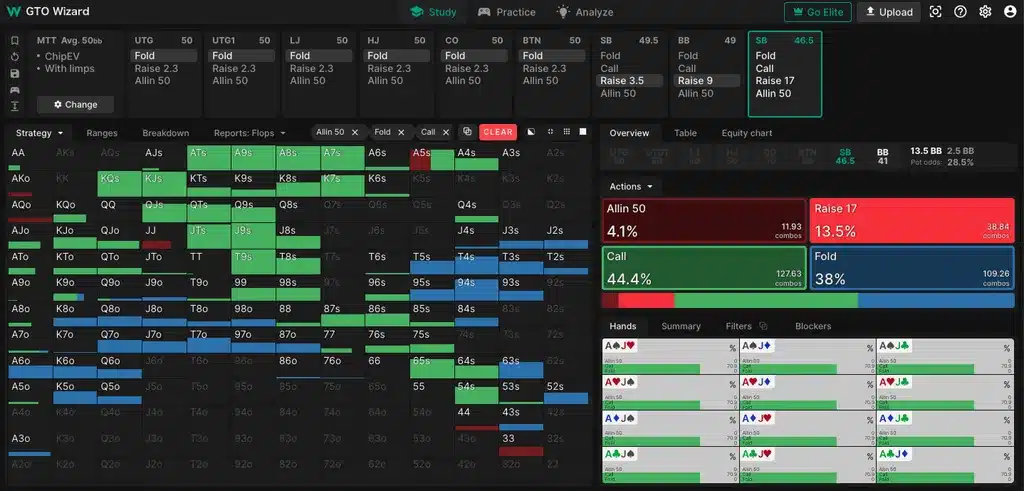
Task: Switch to the Study tab
Action: 433,12
